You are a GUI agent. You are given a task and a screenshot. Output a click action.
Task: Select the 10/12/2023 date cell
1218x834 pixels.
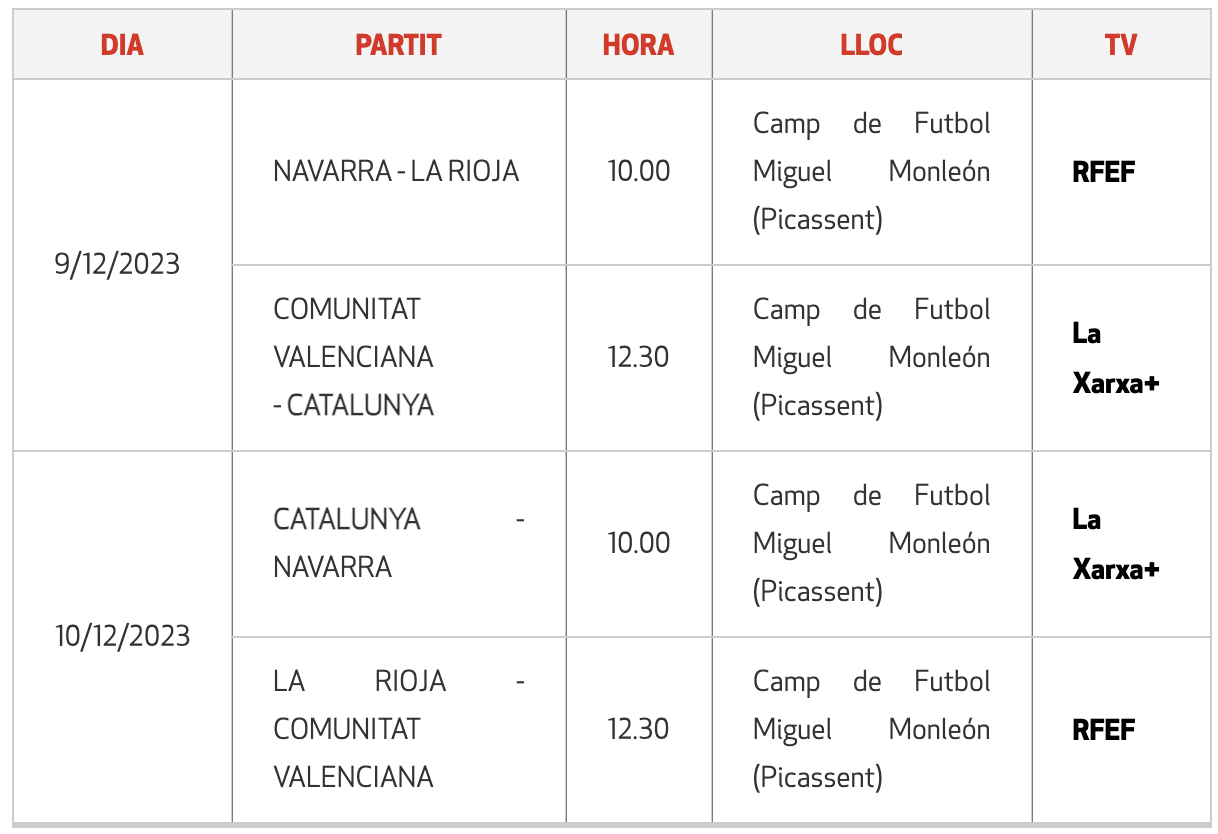tap(122, 636)
